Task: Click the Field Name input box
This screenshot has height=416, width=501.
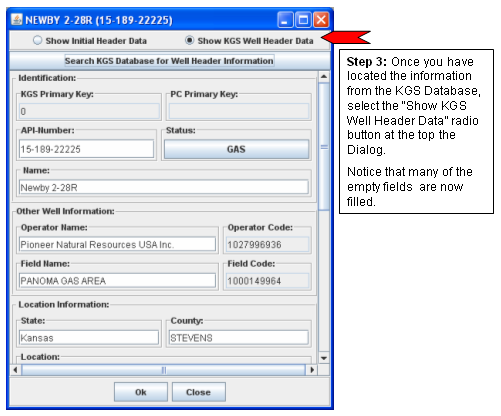Action: (117, 281)
